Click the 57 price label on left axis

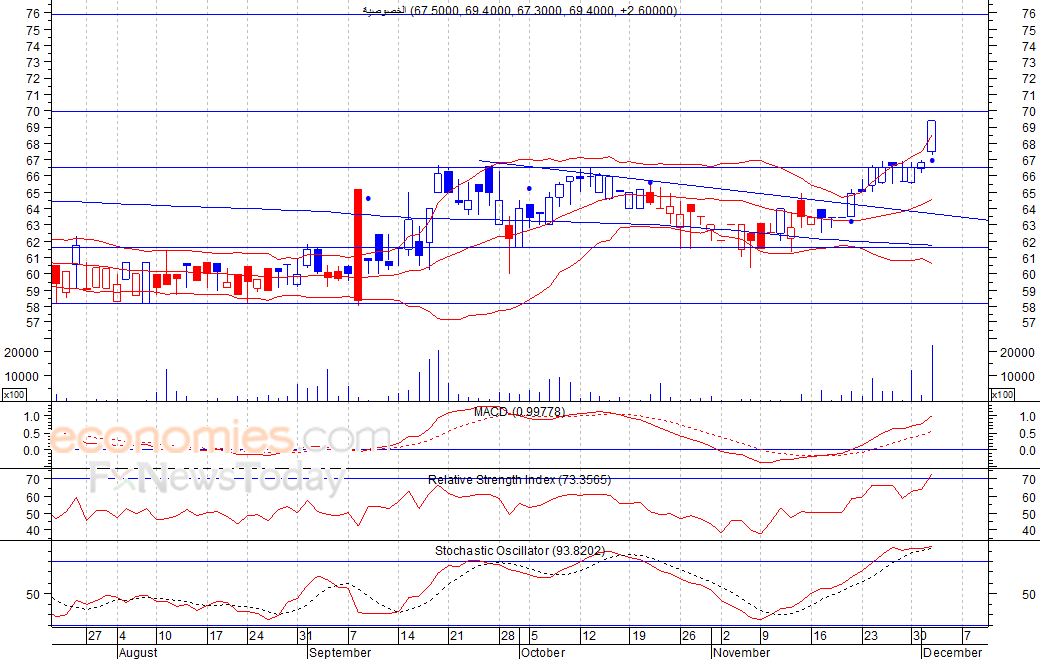[x=33, y=323]
